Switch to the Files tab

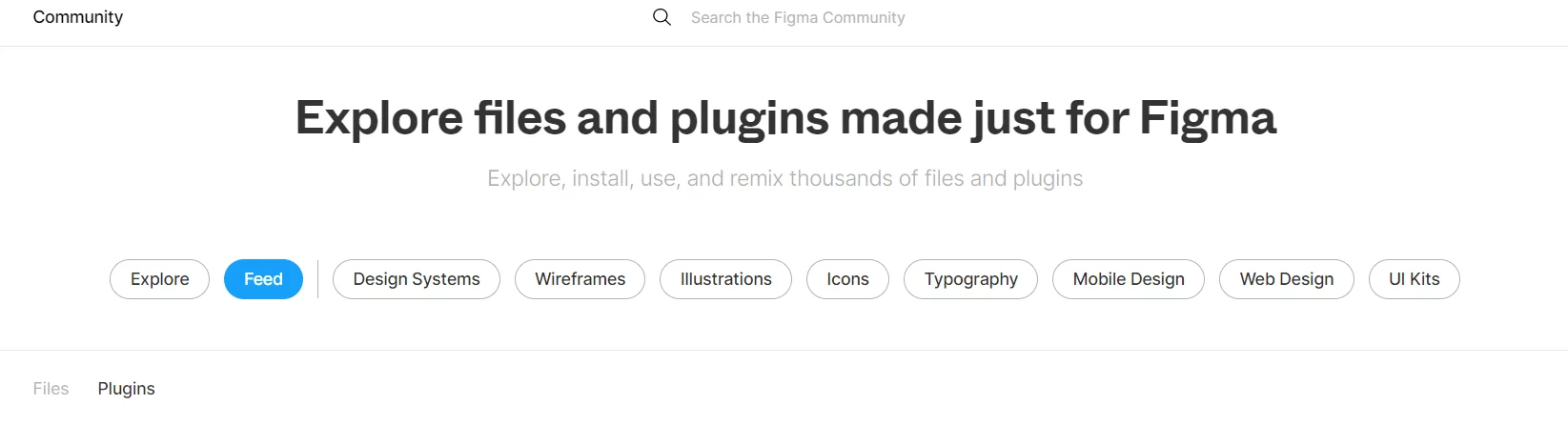tap(51, 389)
